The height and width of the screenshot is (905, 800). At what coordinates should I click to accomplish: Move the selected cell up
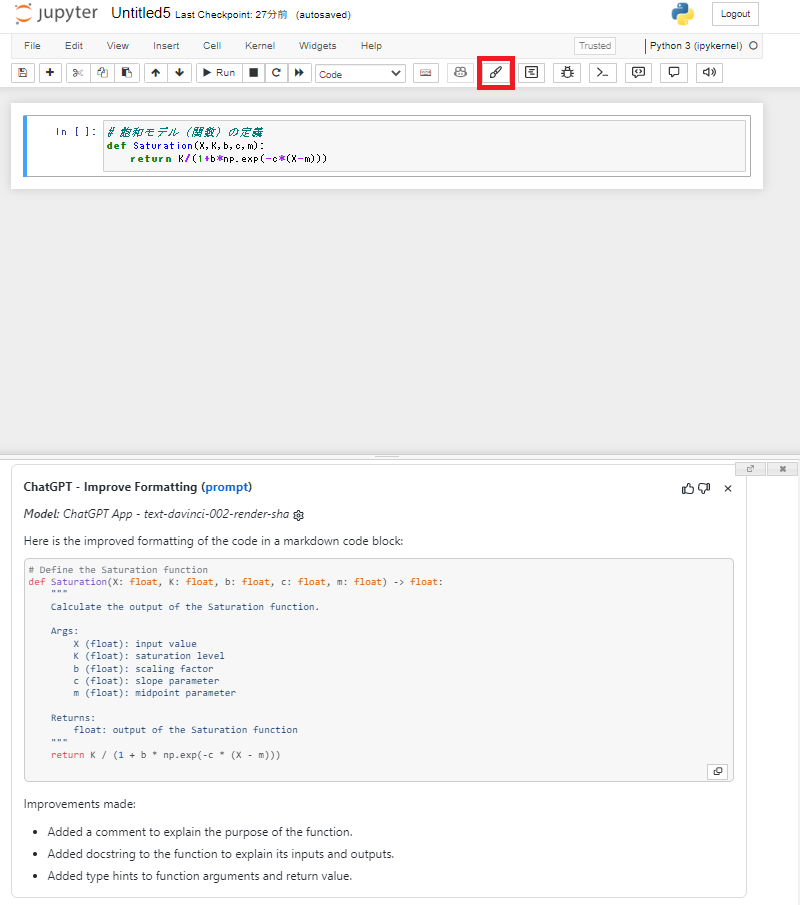click(155, 73)
